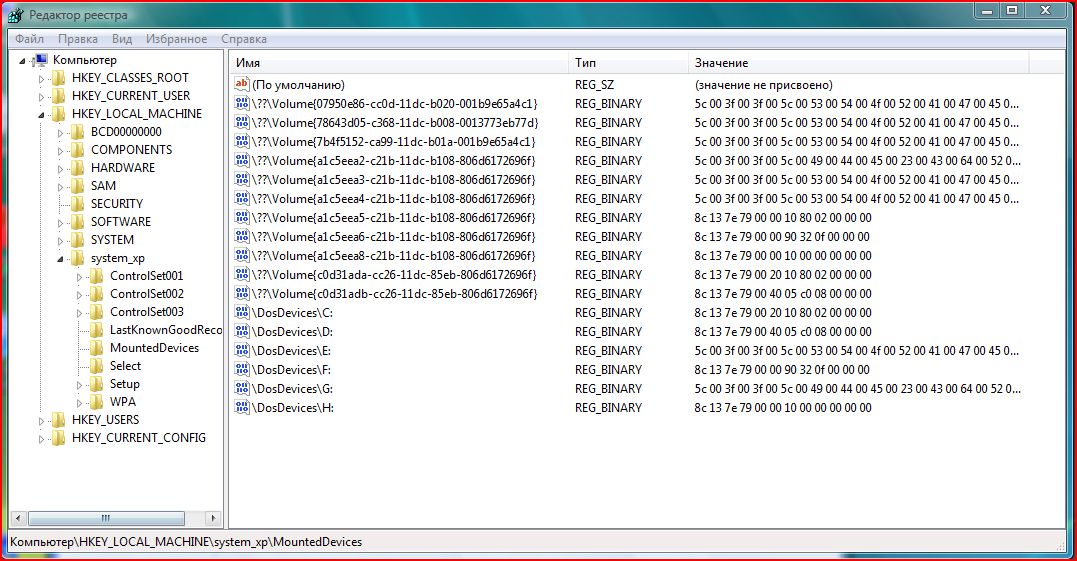Open the Справка menu

click(243, 39)
